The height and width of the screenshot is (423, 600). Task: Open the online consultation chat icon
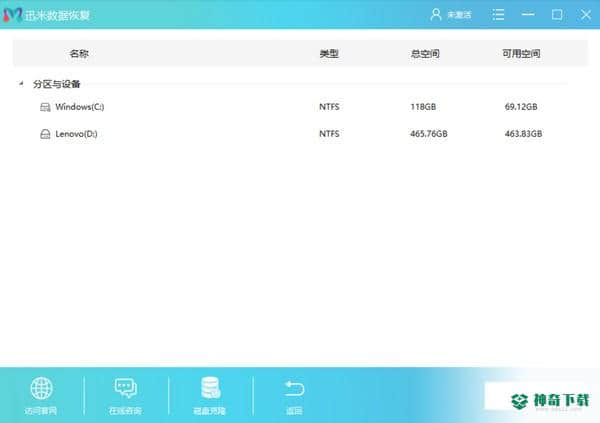pos(126,388)
